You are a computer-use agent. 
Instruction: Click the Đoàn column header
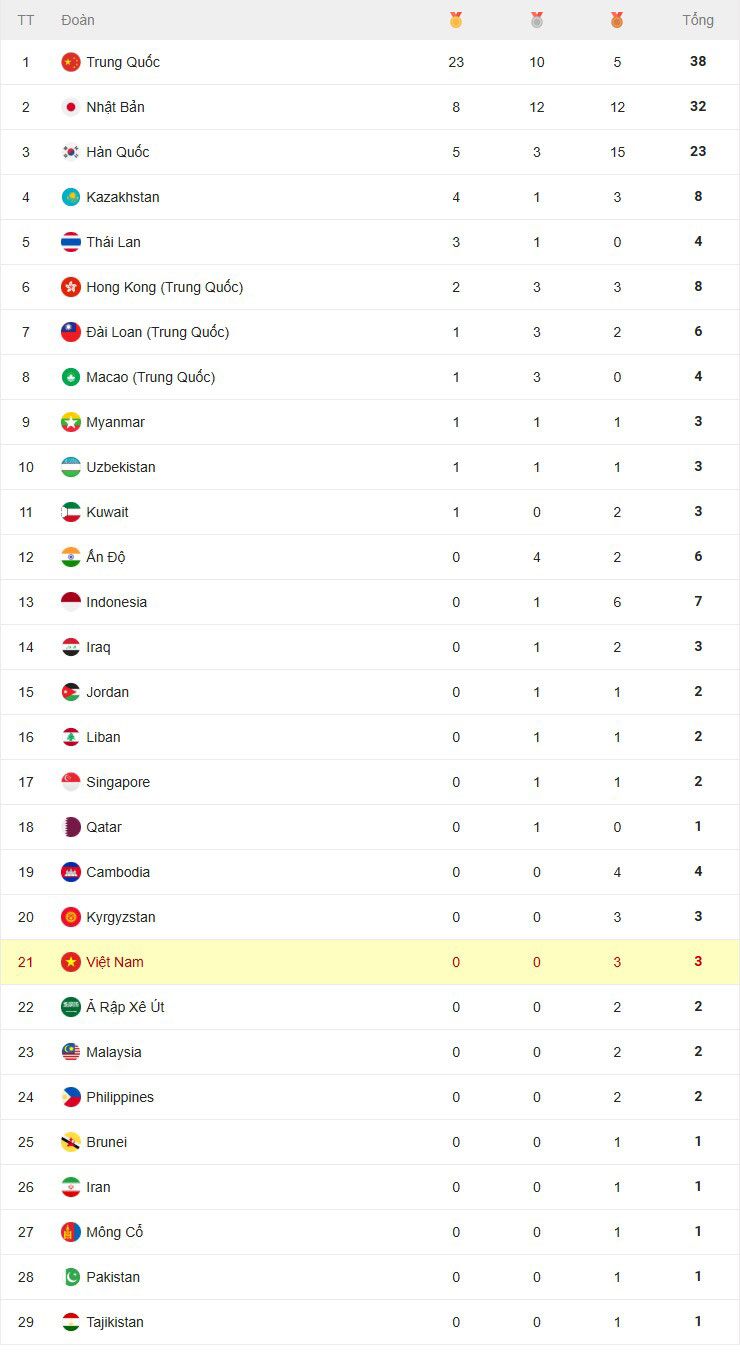pos(78,20)
